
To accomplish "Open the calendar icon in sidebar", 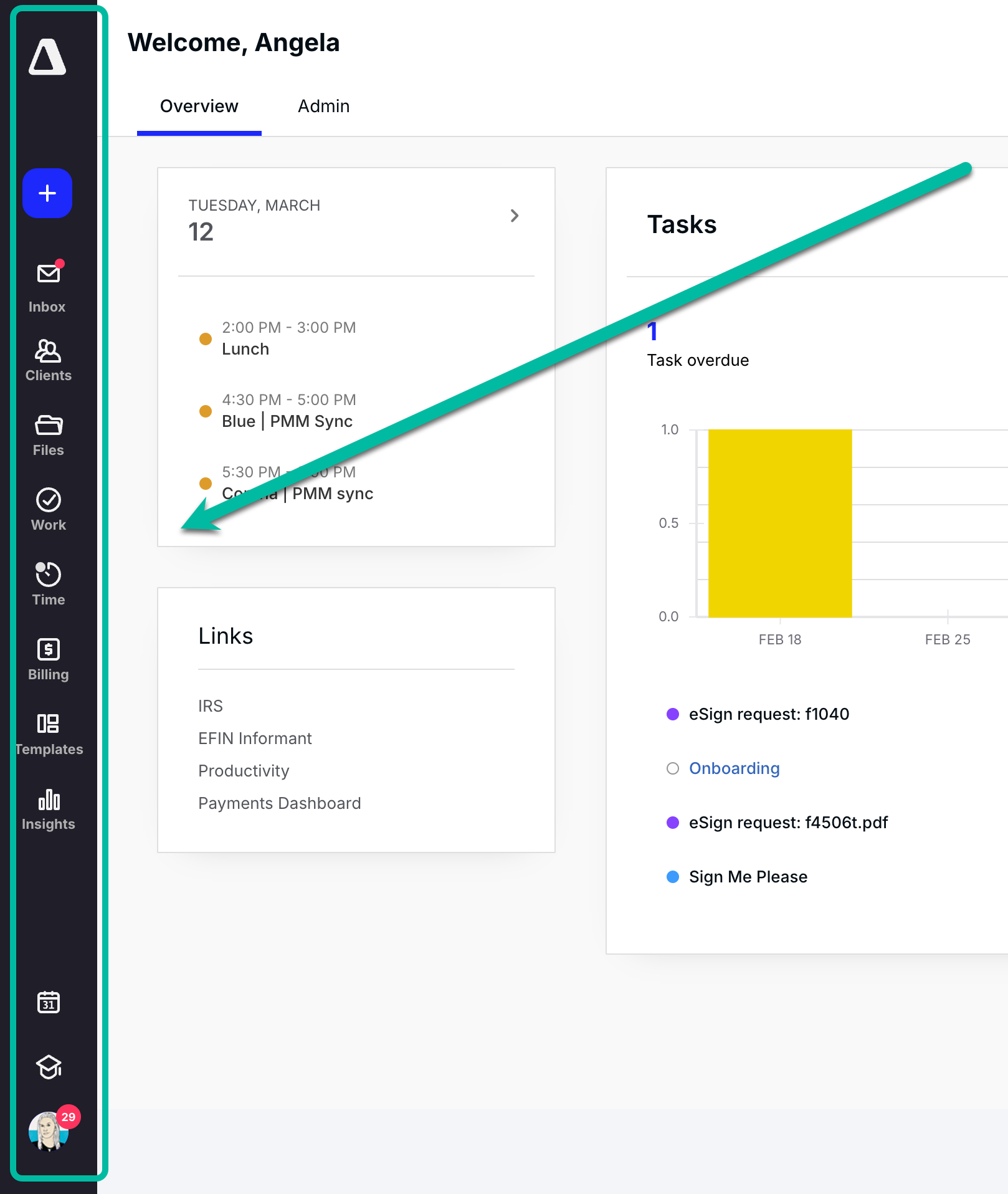I will pyautogui.click(x=48, y=1002).
